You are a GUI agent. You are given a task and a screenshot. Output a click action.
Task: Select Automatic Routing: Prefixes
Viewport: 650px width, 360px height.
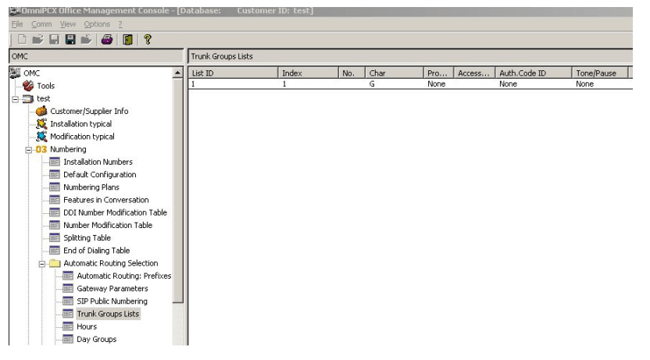pyautogui.click(x=124, y=276)
